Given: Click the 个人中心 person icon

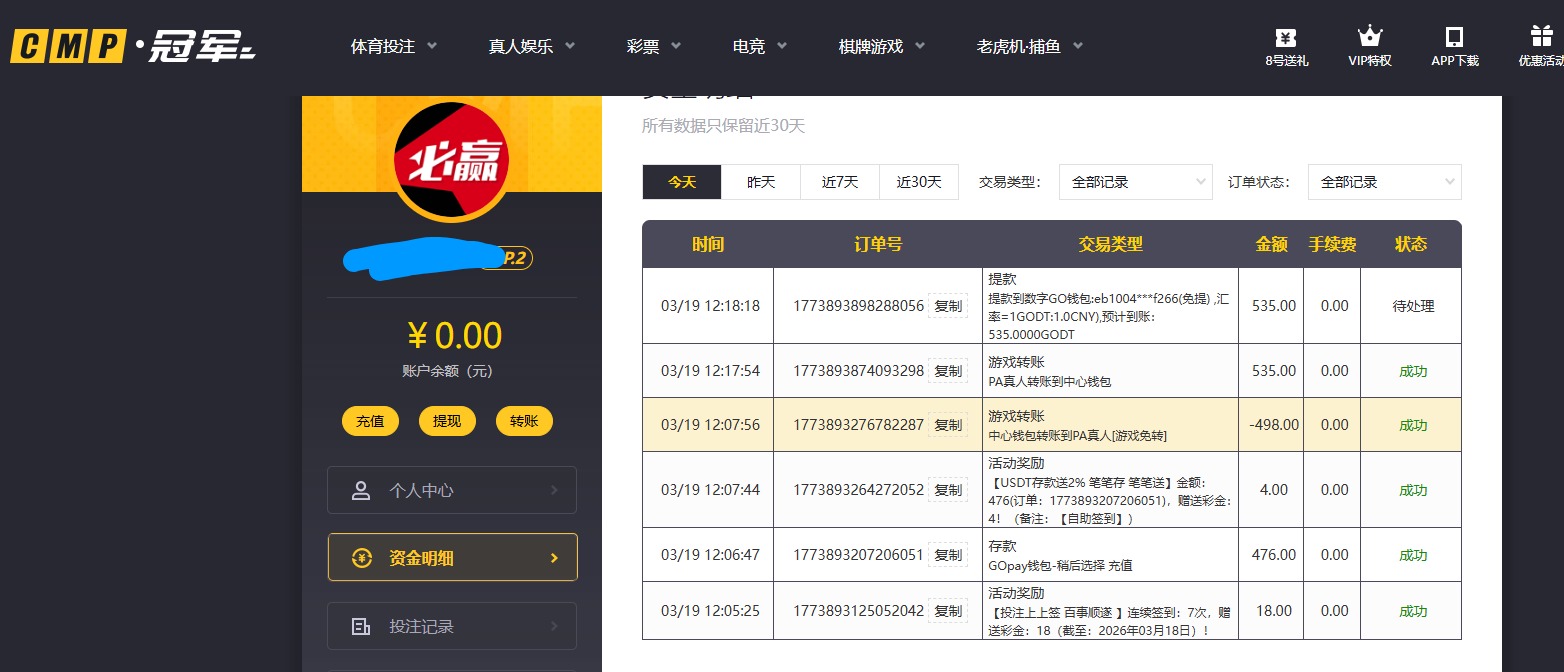Looking at the screenshot, I should 362,489.
